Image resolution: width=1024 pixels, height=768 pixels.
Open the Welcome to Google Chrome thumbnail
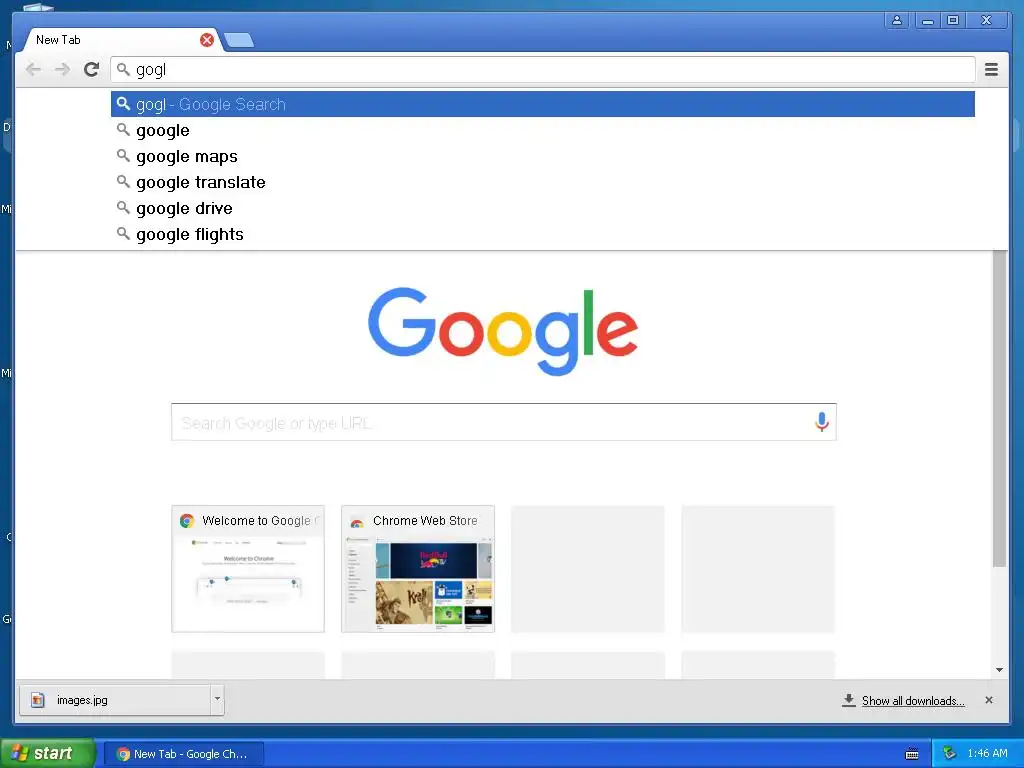[x=248, y=569]
